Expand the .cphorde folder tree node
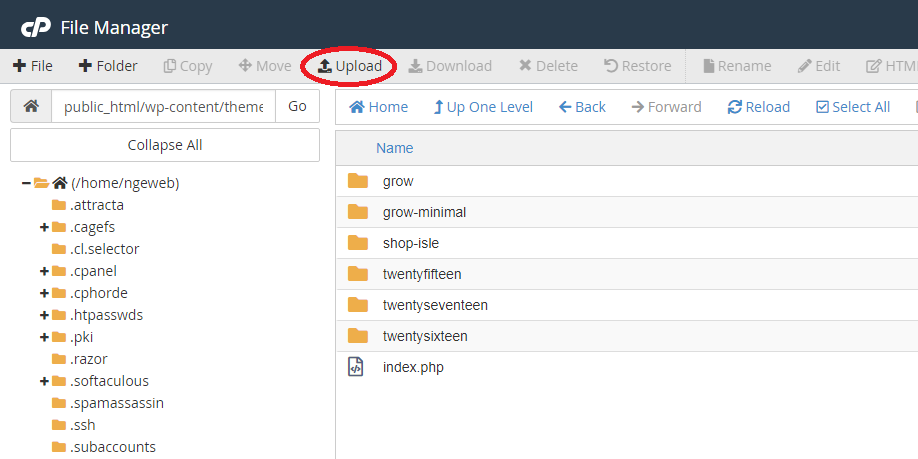Screen dimensions: 918x459 (x=44, y=293)
